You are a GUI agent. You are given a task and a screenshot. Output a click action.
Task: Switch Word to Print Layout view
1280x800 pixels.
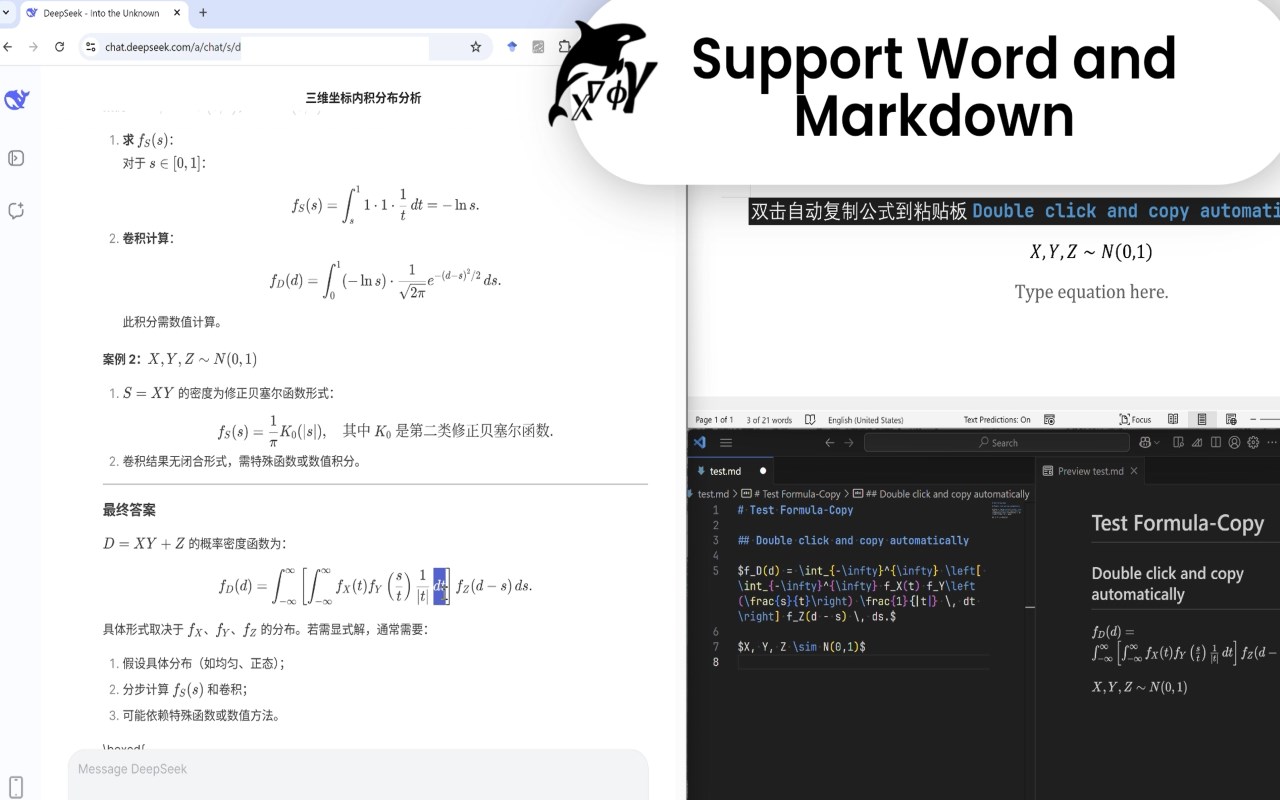[x=1202, y=420]
